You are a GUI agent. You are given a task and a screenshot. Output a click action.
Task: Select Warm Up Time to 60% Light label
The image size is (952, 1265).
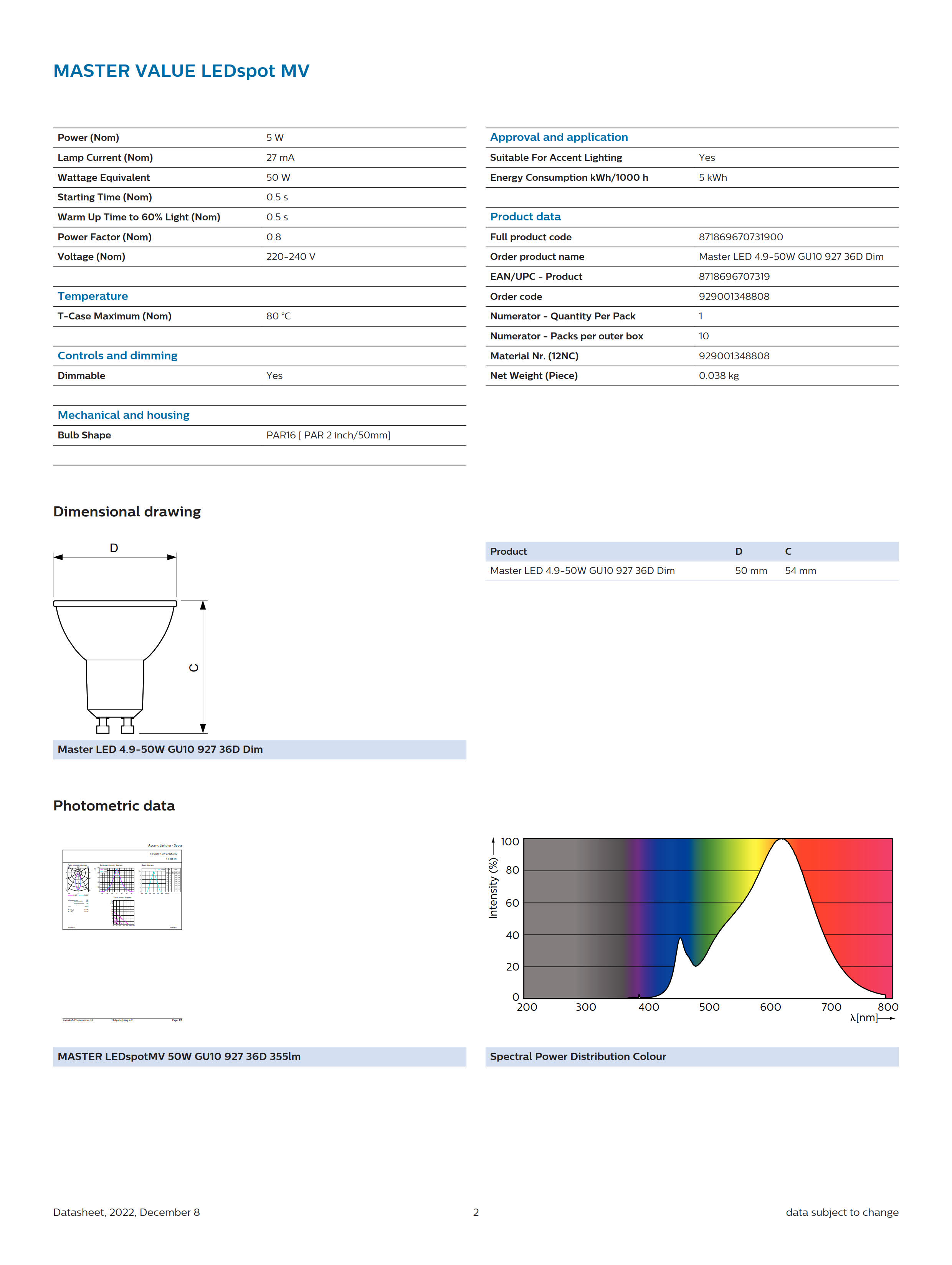pyautogui.click(x=139, y=217)
